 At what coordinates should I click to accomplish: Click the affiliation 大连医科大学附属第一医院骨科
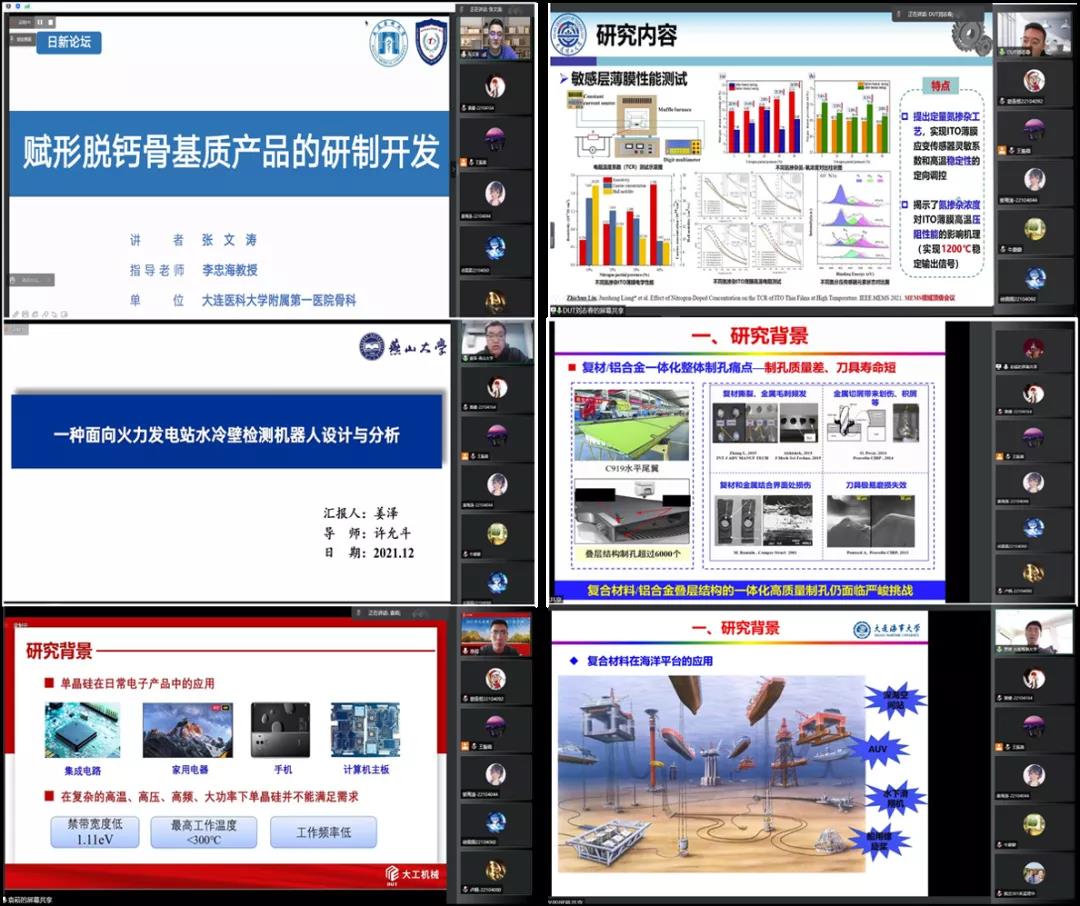point(279,300)
